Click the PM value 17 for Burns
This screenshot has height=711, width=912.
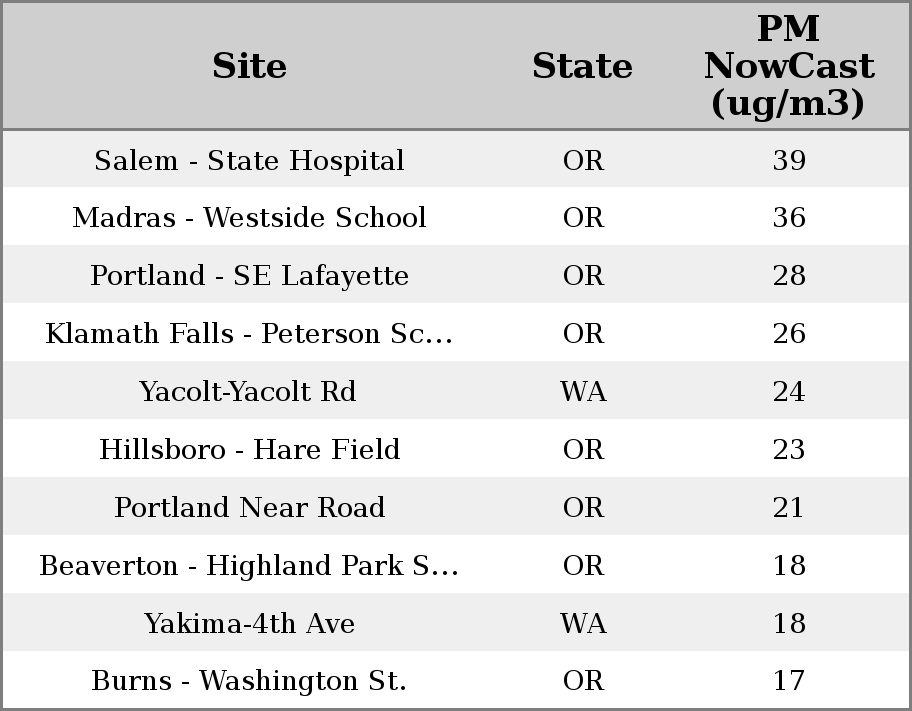coord(789,681)
